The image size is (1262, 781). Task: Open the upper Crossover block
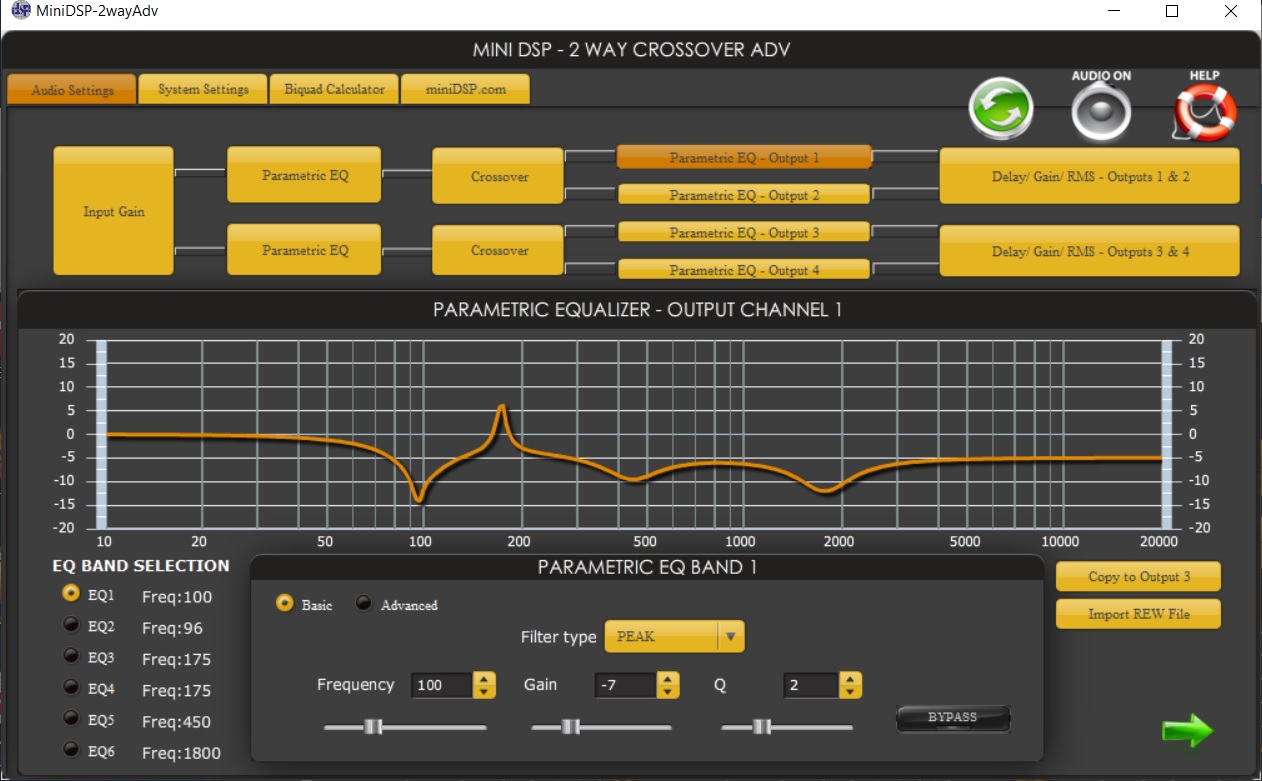point(499,176)
